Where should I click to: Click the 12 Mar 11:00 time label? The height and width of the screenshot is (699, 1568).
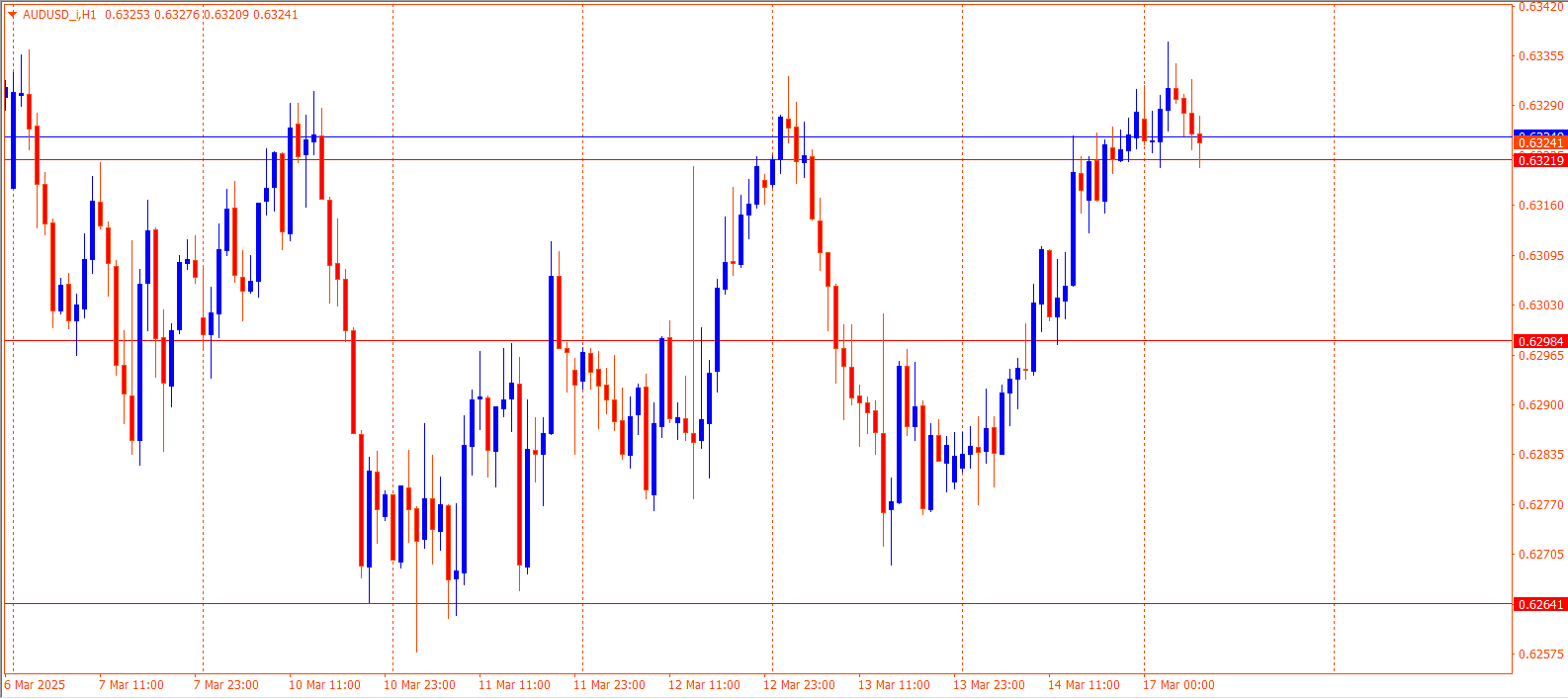(704, 685)
